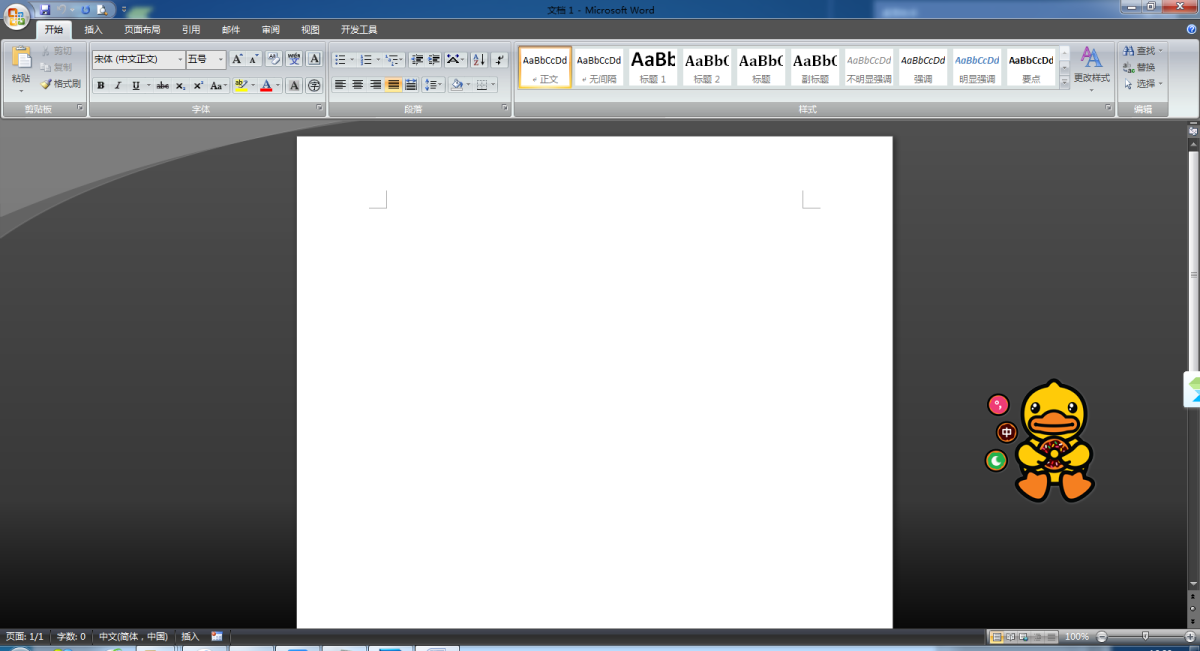Save document via Quick Access toolbar
1200x651 pixels.
45,9
